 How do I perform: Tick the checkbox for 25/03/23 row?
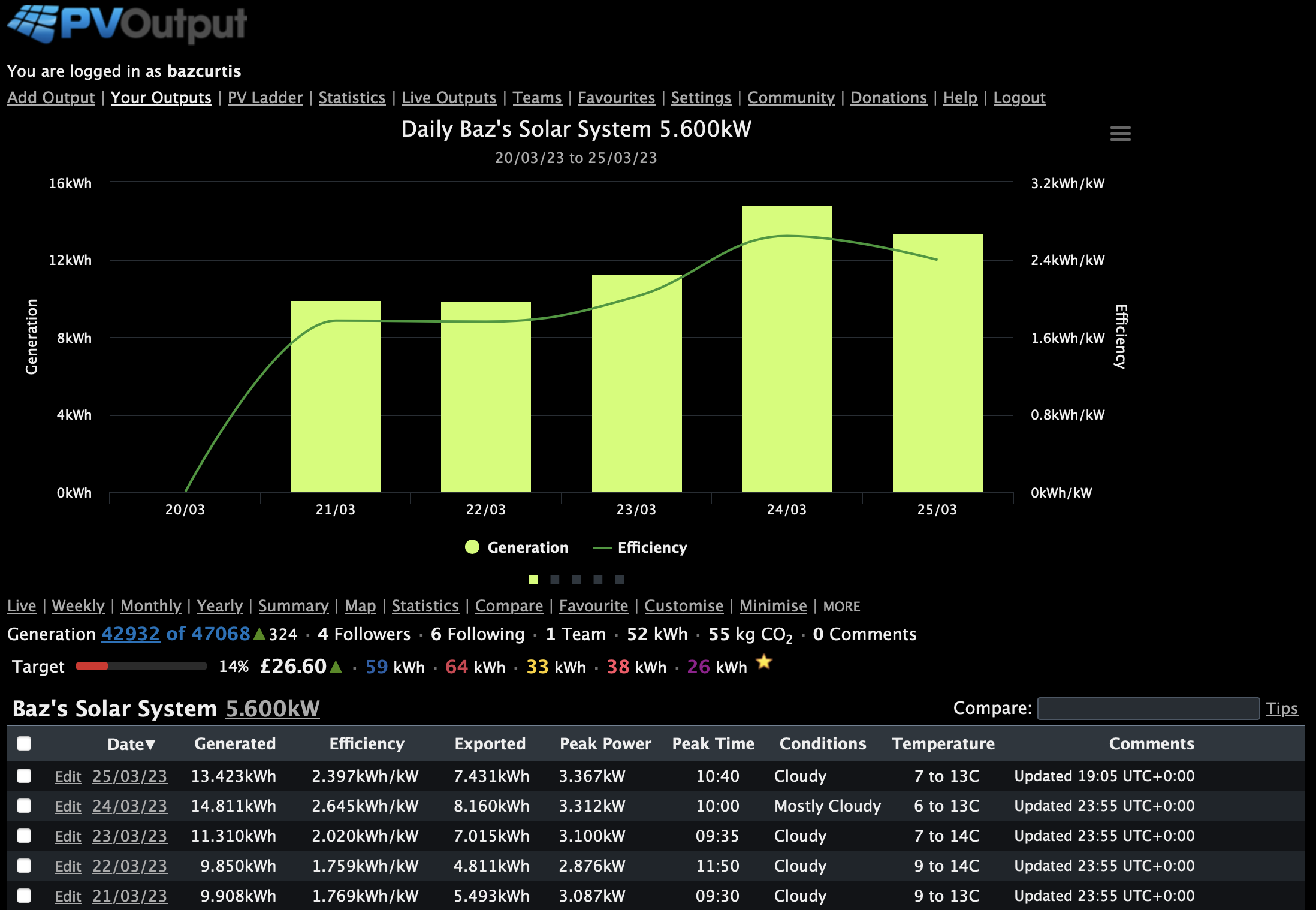(x=24, y=776)
